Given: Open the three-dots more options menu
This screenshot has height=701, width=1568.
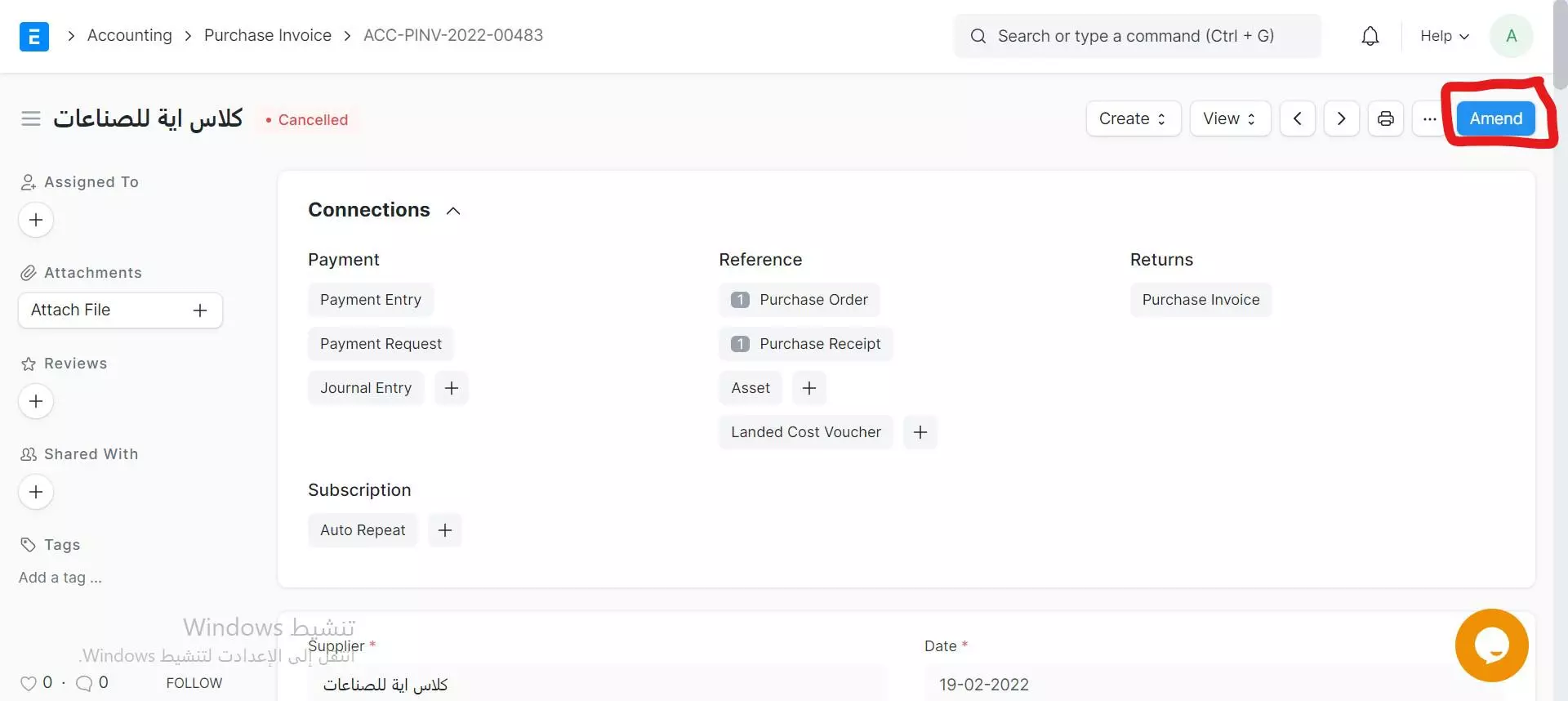Looking at the screenshot, I should click(x=1430, y=118).
